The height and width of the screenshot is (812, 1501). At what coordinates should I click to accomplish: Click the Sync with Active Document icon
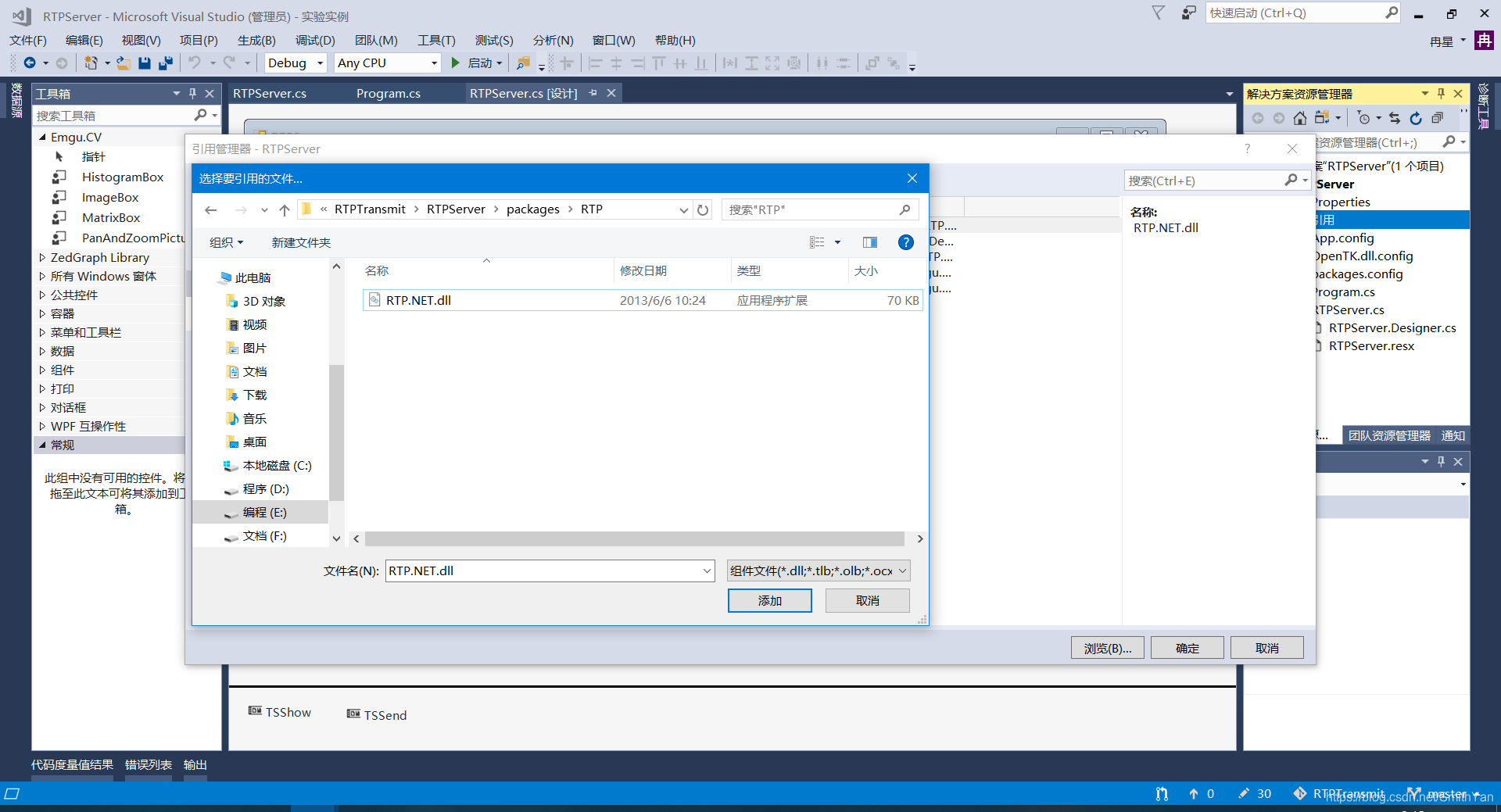coord(1395,118)
